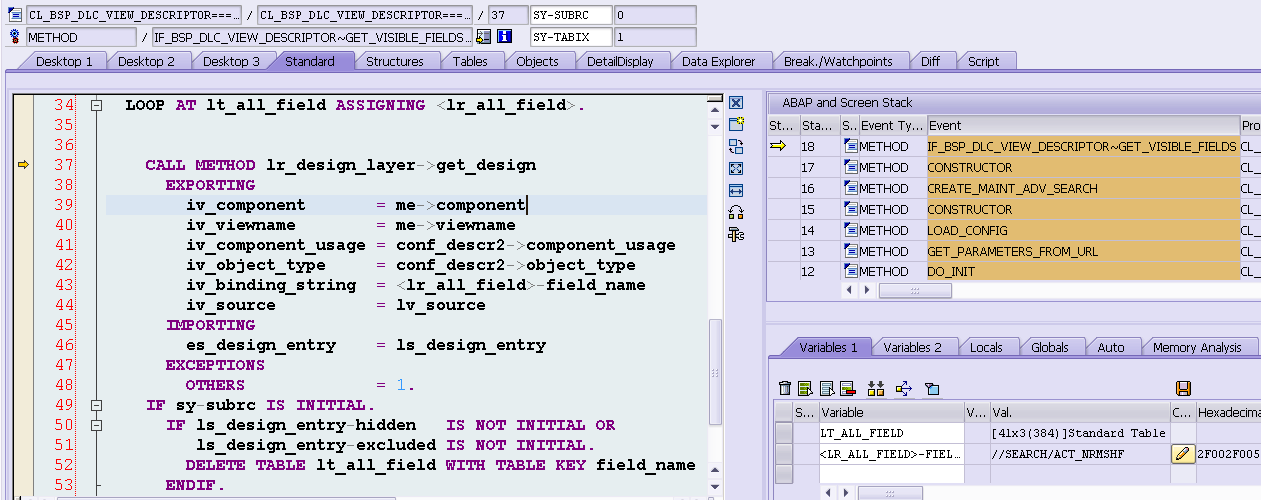
Task: Switch to Locals tab
Action: click(x=986, y=347)
